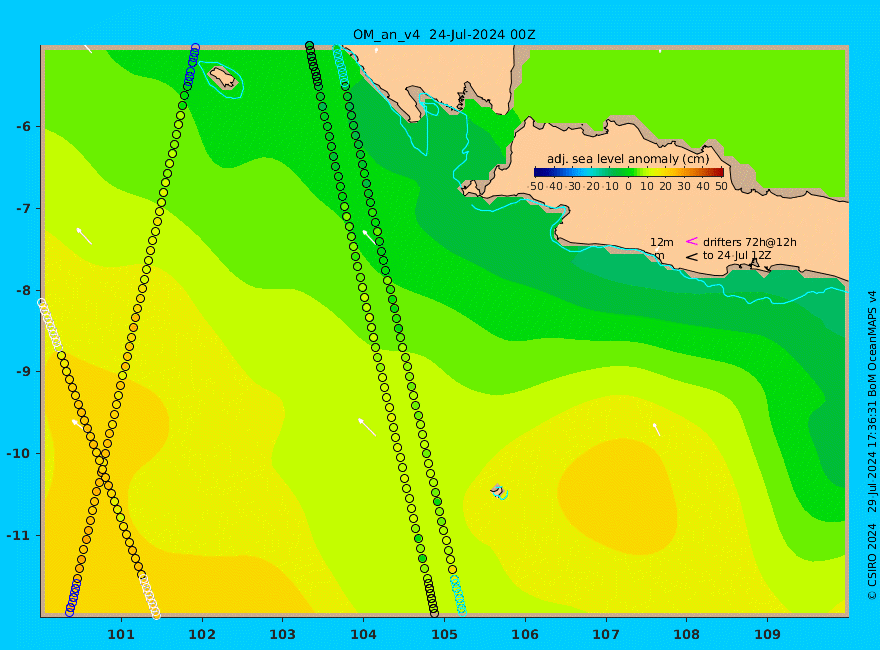This screenshot has width=880, height=650.
Task: Click the orange high-anomaly patch near 107°E, 10.5°S
Action: coord(617,495)
